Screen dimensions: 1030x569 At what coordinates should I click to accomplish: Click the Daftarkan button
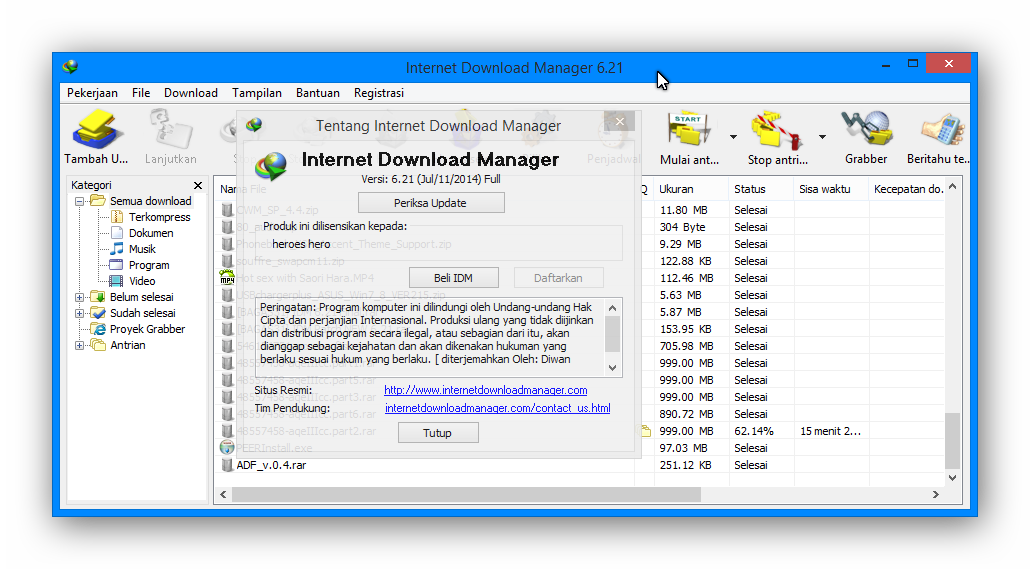click(x=558, y=278)
